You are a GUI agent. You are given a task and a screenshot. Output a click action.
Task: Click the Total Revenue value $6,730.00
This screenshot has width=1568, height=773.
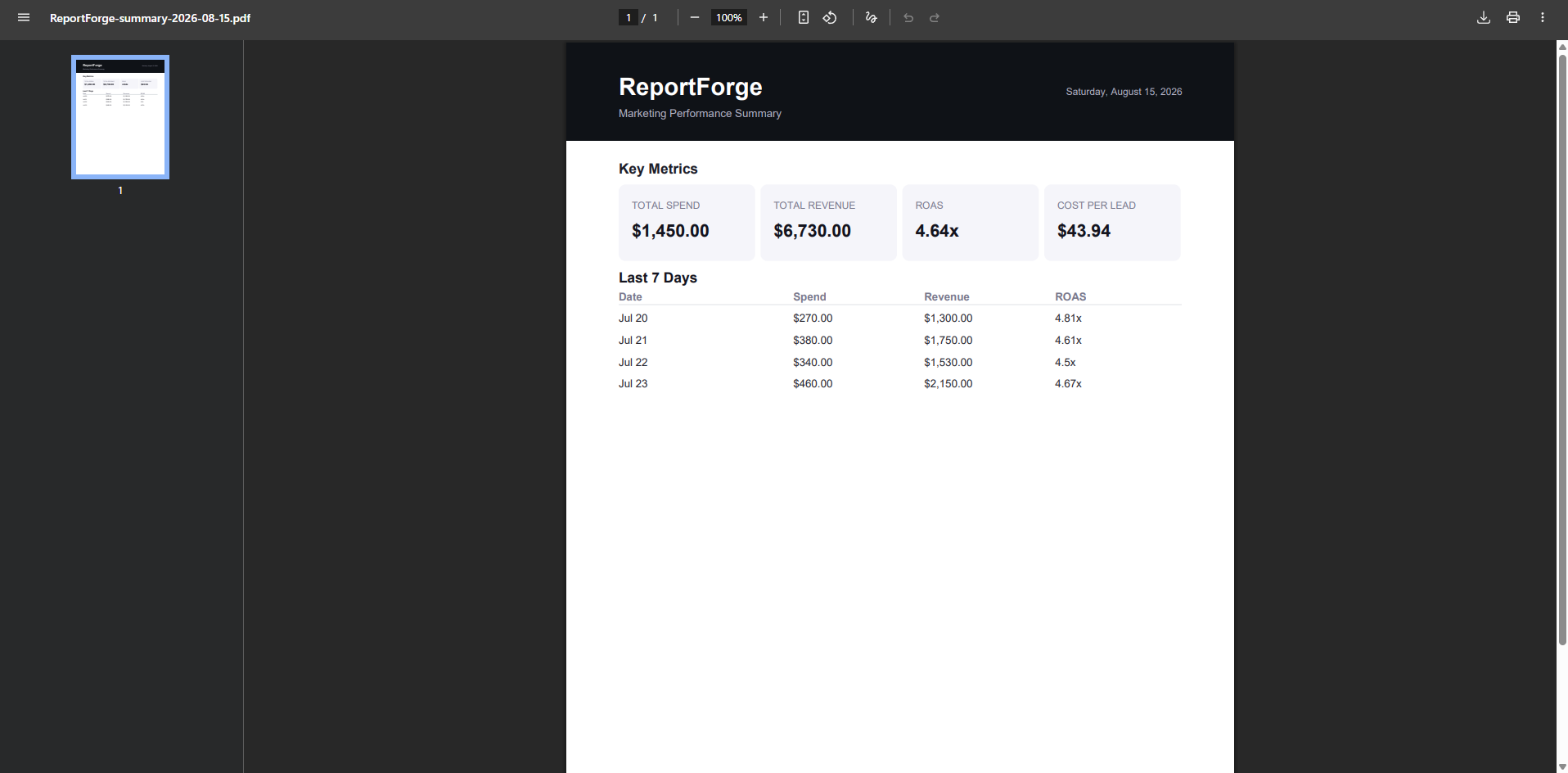(813, 231)
